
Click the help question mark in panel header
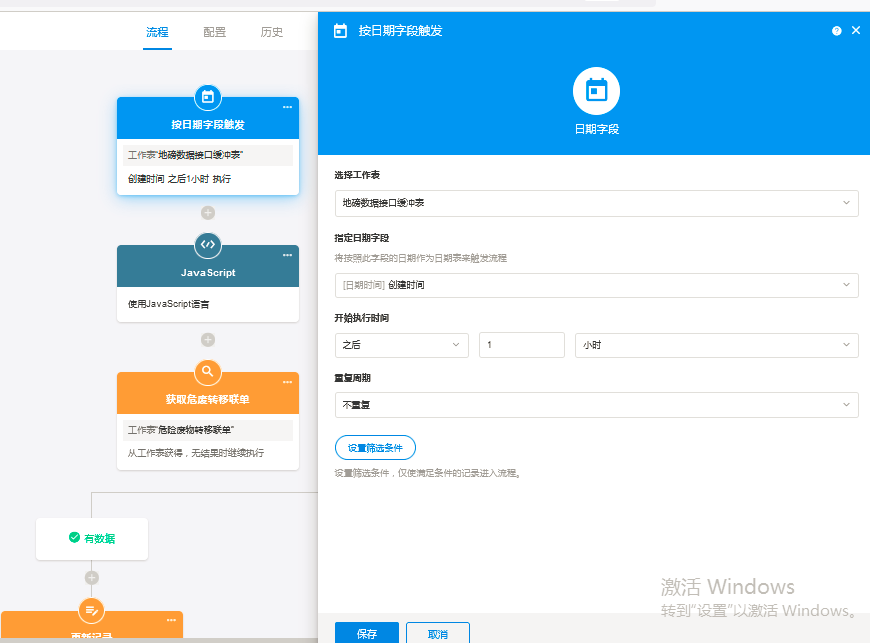click(836, 30)
